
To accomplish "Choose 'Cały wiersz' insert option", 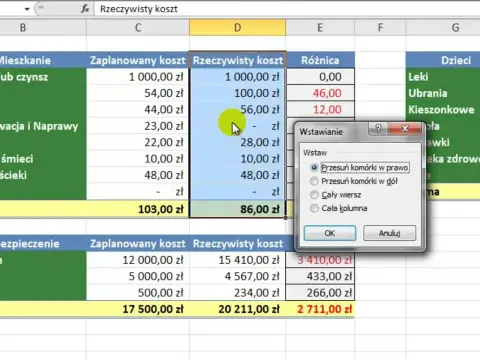I will [x=336, y=195].
